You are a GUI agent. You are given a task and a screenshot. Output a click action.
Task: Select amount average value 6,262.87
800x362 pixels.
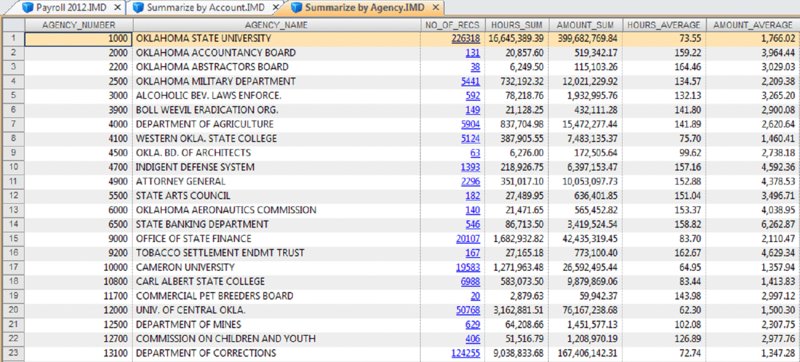[753, 224]
